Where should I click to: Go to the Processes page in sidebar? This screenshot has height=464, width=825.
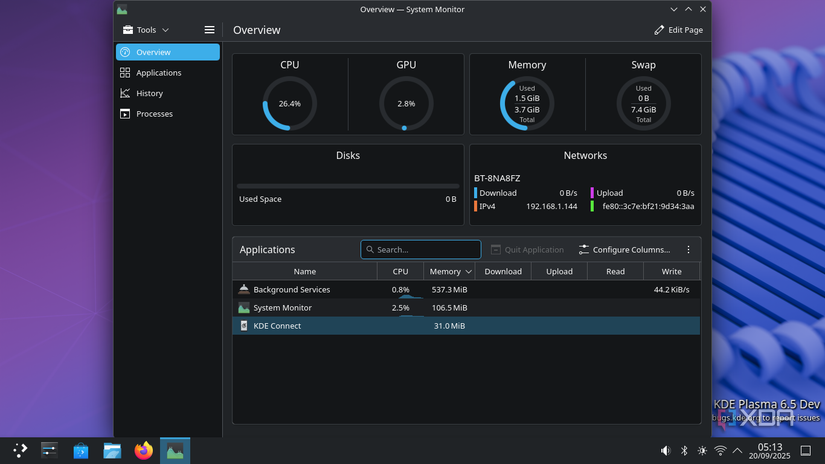pos(168,114)
